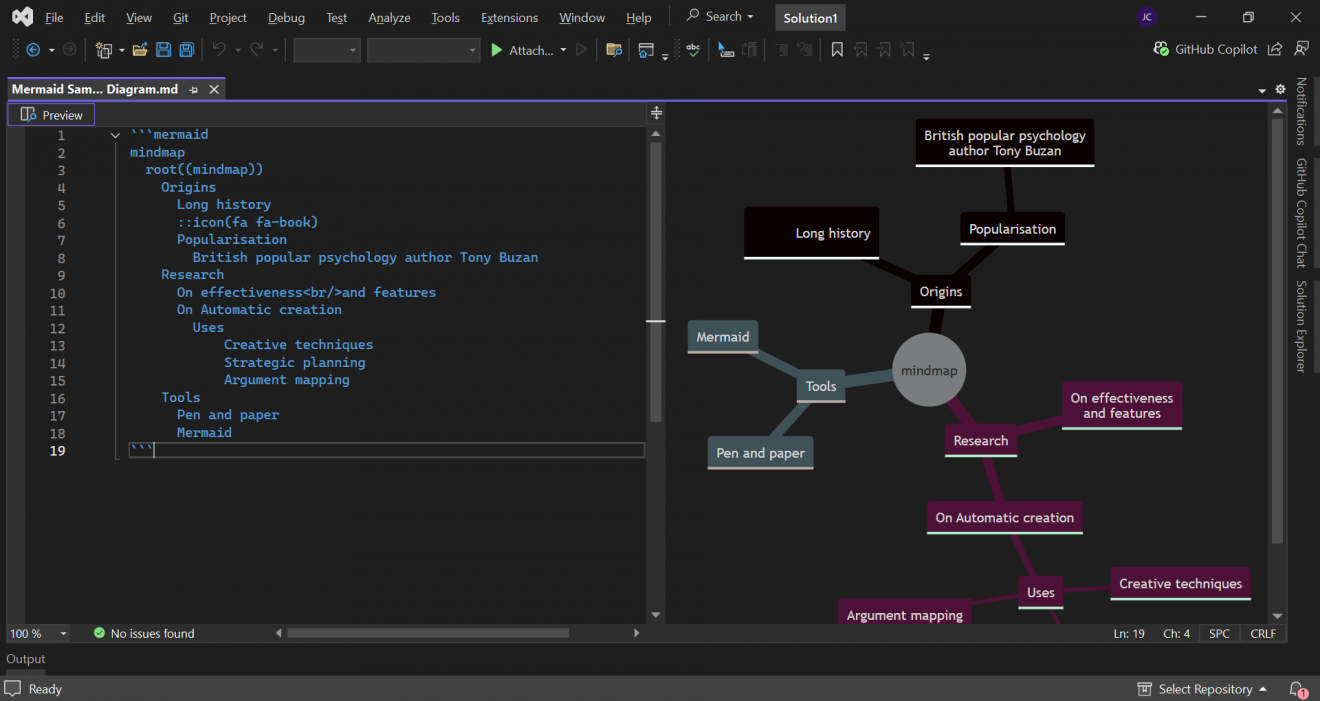
Task: Close the Mermaid Sample Diagram.md tab
Action: tap(214, 89)
